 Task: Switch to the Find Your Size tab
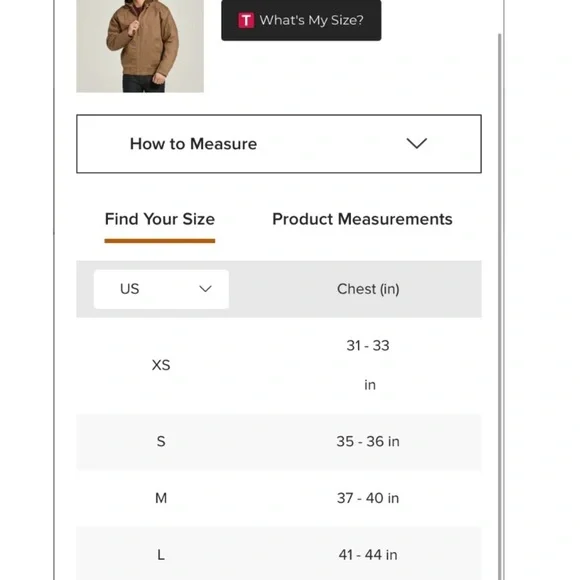pyautogui.click(x=160, y=219)
